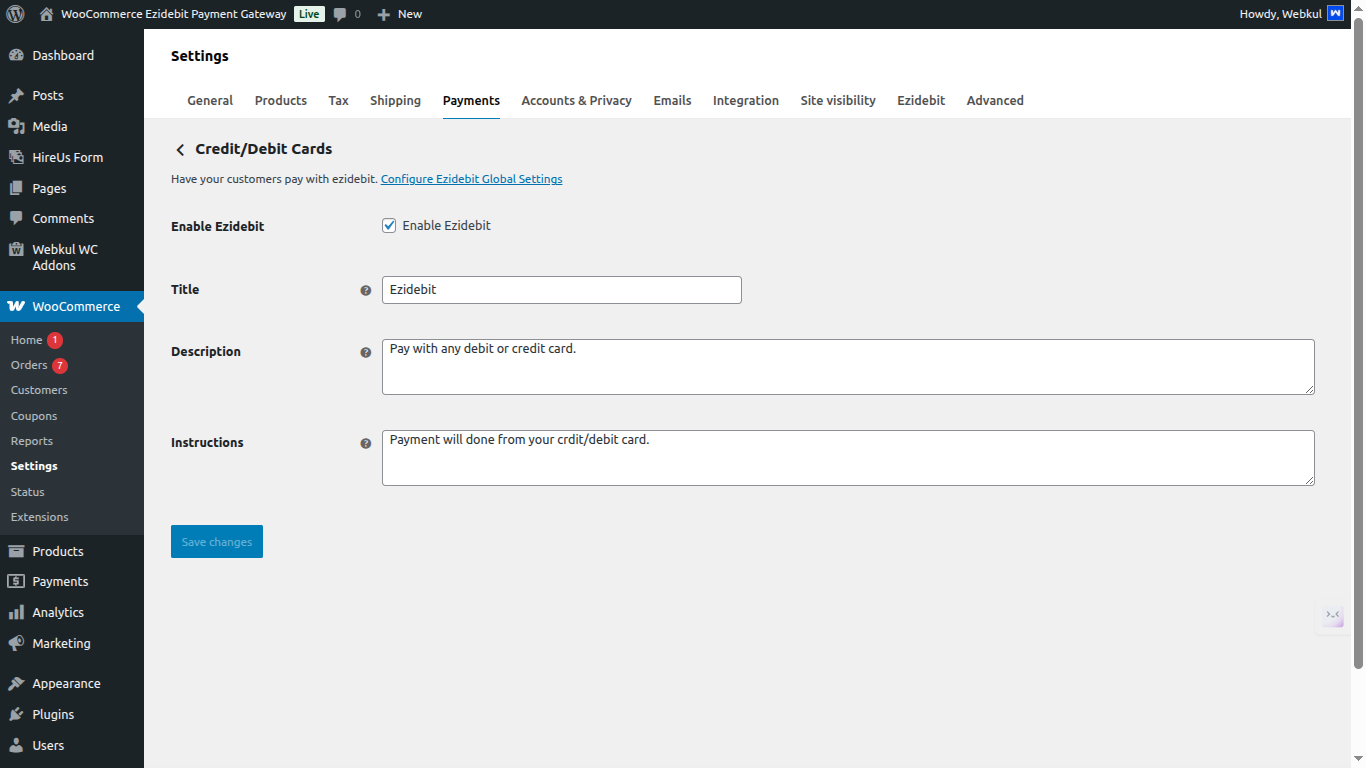Screen dimensions: 1366x768
Task: Click the Save changes button
Action: (x=216, y=541)
